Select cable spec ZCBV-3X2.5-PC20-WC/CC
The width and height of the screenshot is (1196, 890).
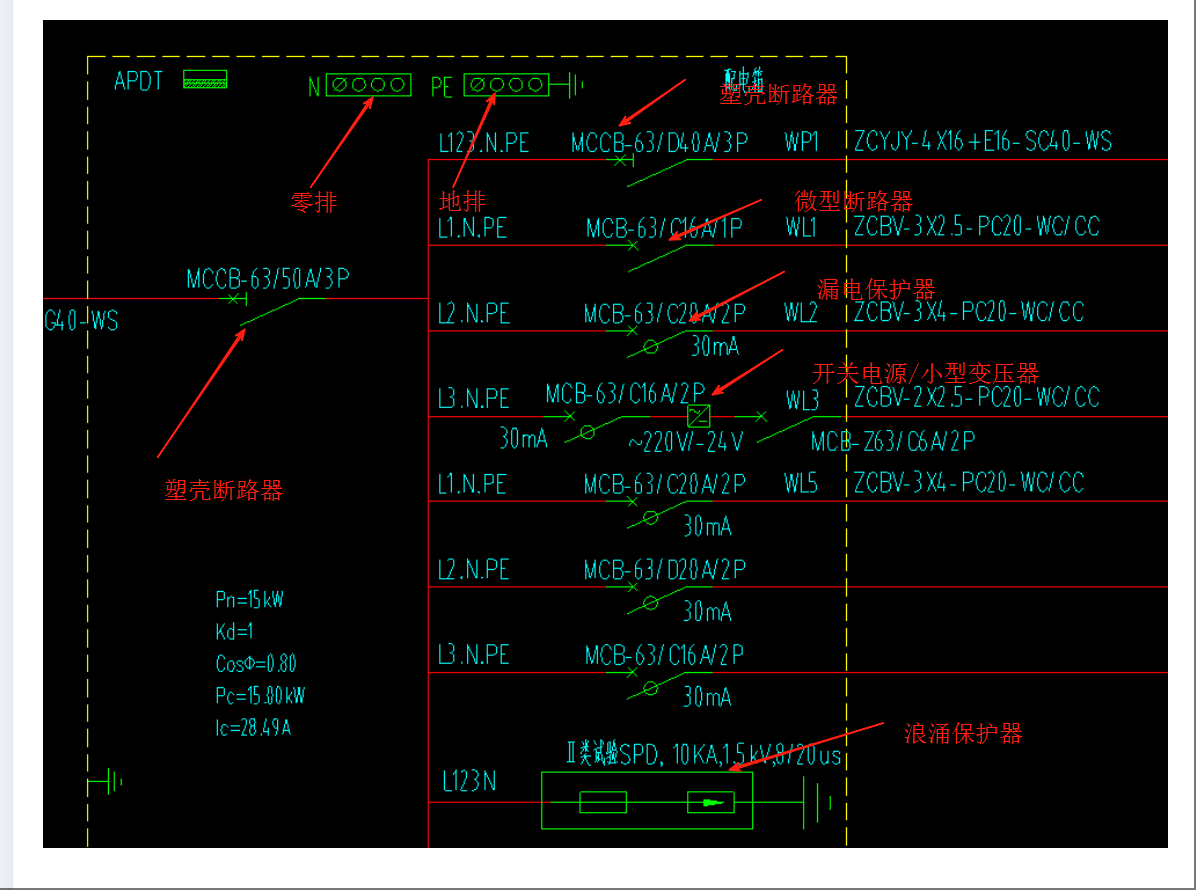pos(976,227)
